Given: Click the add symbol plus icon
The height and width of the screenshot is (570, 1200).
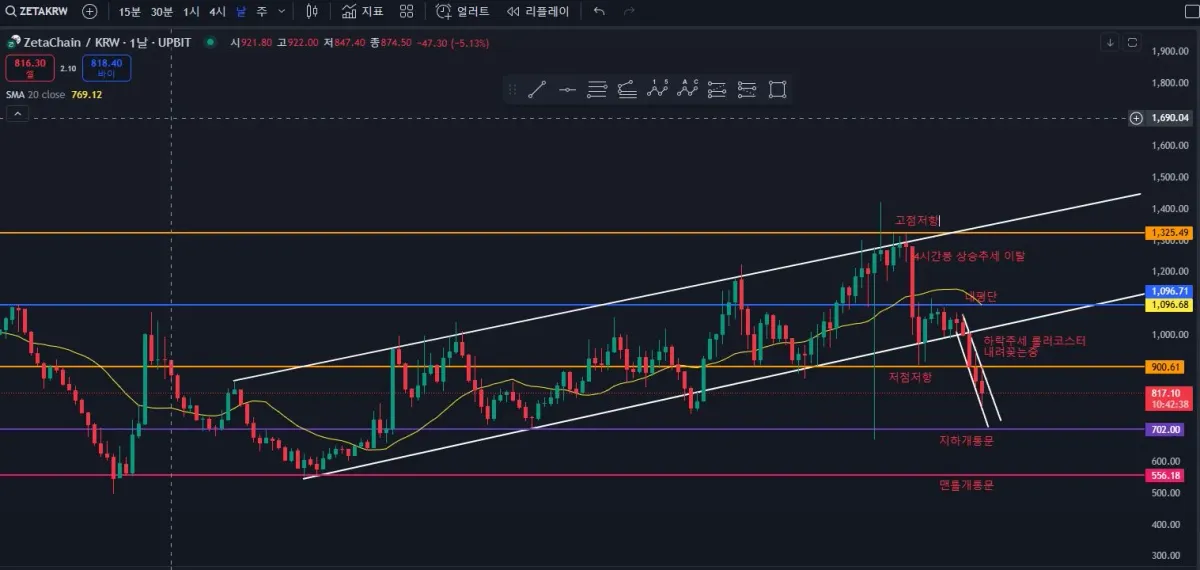Looking at the screenshot, I should [x=90, y=11].
